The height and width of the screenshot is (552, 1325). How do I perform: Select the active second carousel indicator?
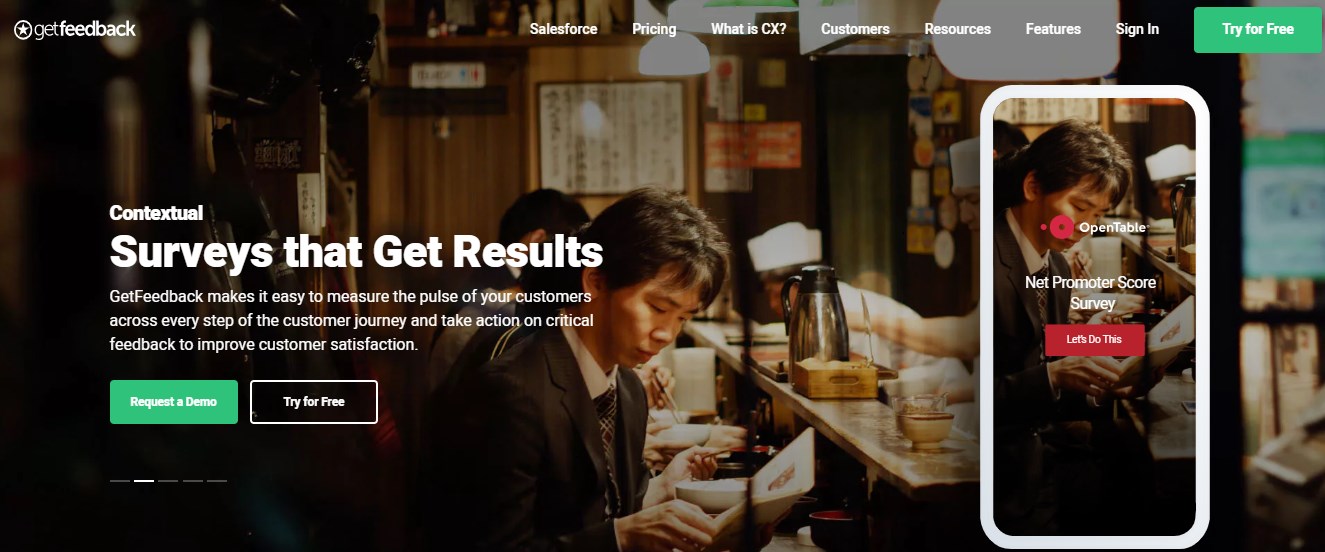click(144, 481)
